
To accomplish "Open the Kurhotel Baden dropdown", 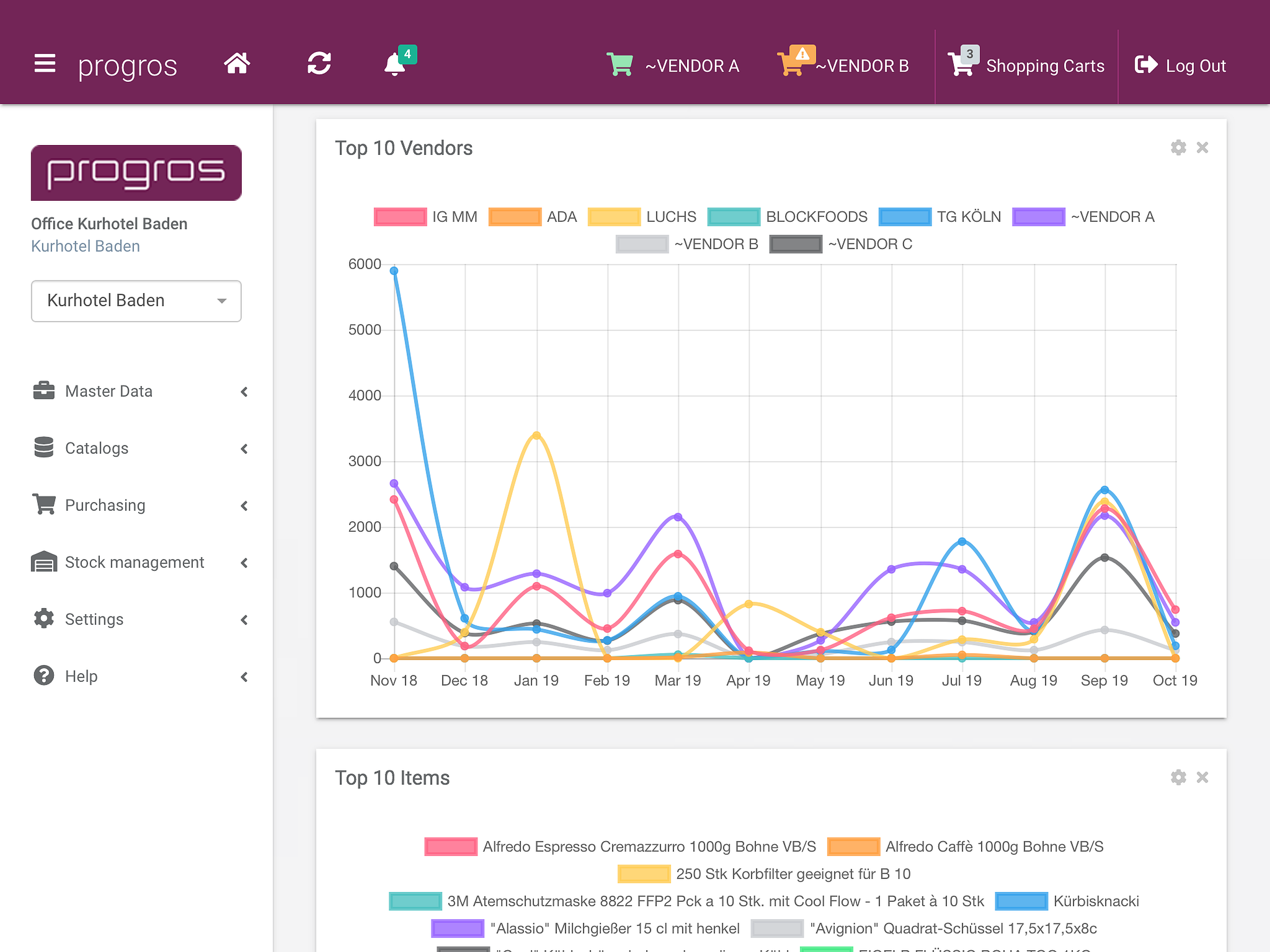I will tap(136, 301).
